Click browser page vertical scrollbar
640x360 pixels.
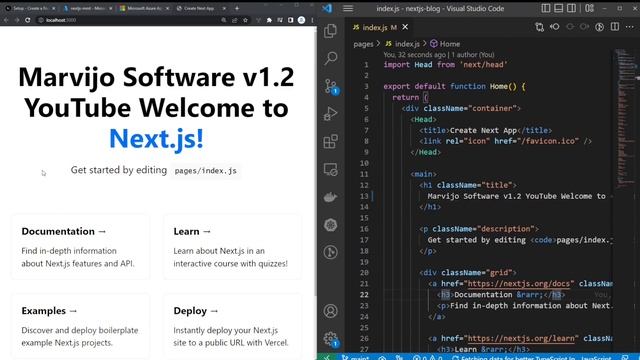point(315,163)
